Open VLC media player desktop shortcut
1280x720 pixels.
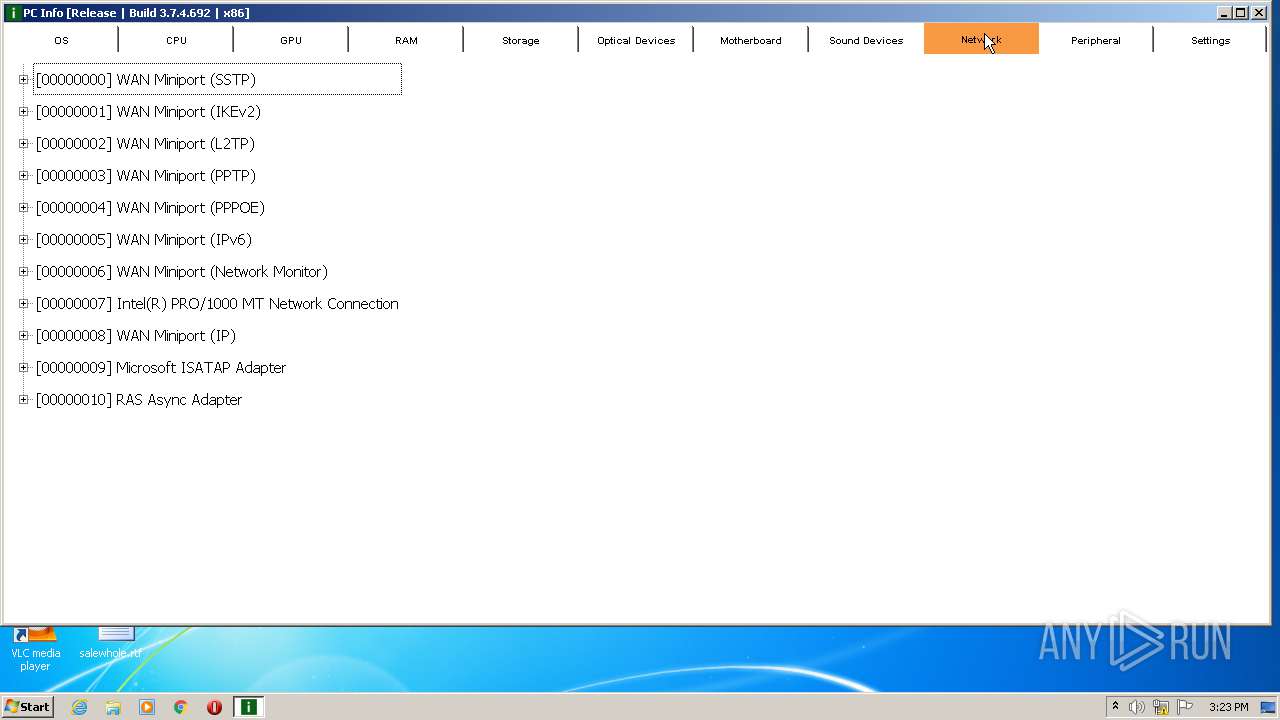tap(35, 650)
